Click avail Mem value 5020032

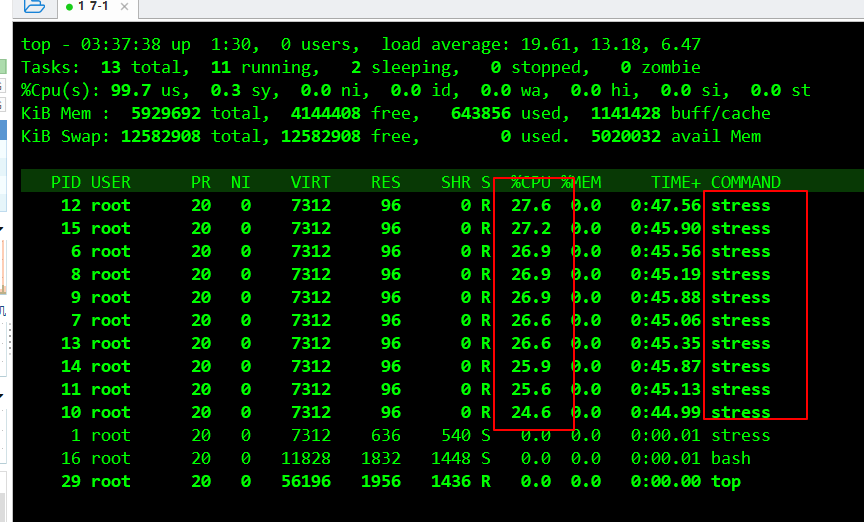click(x=626, y=137)
